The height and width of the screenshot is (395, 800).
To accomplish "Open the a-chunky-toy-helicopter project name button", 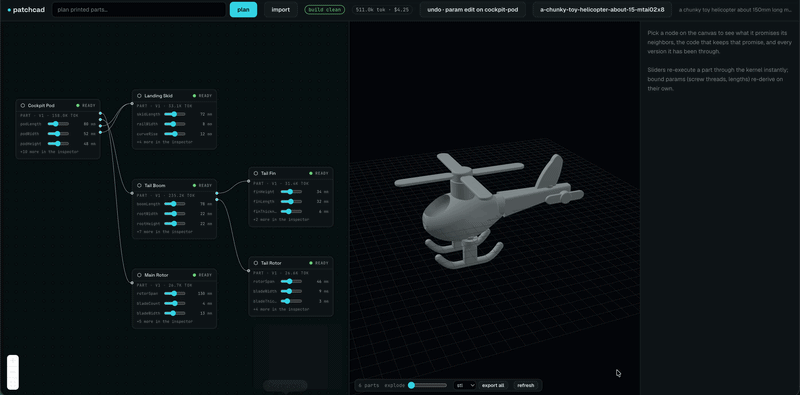I will click(602, 9).
